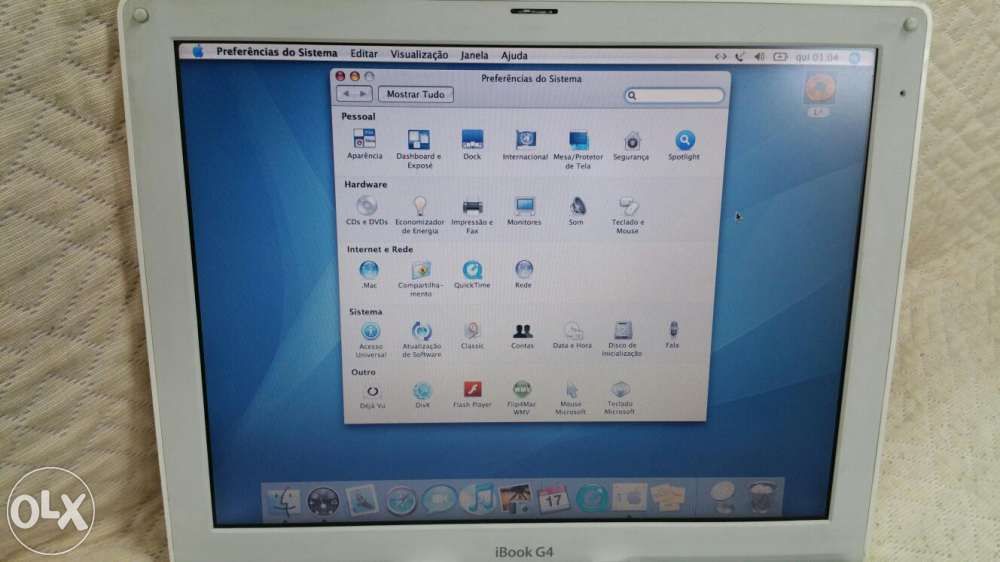Open Economizador de Energia preferences
The height and width of the screenshot is (562, 1000).
[420, 215]
